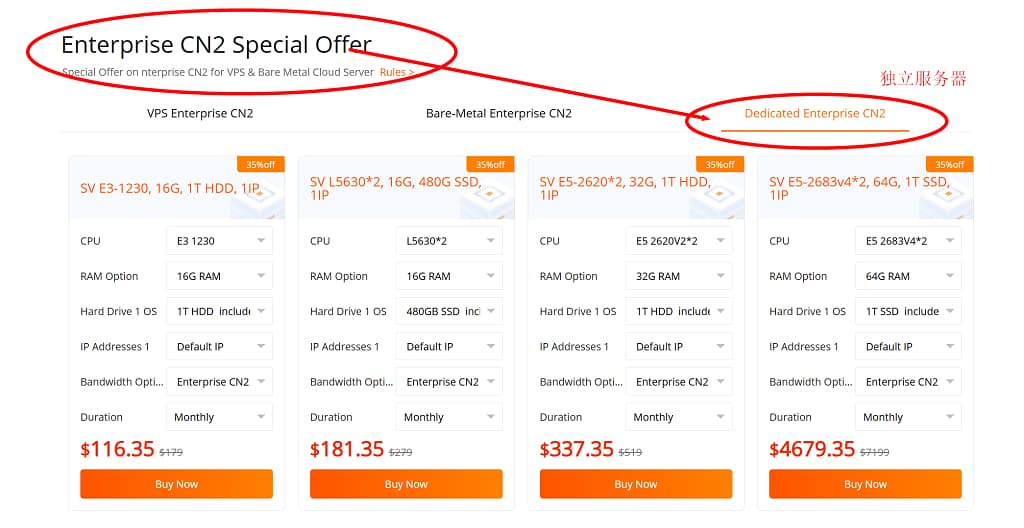Open the L5630*2 CPU dropdown
This screenshot has width=1024, height=528.
tap(449, 241)
